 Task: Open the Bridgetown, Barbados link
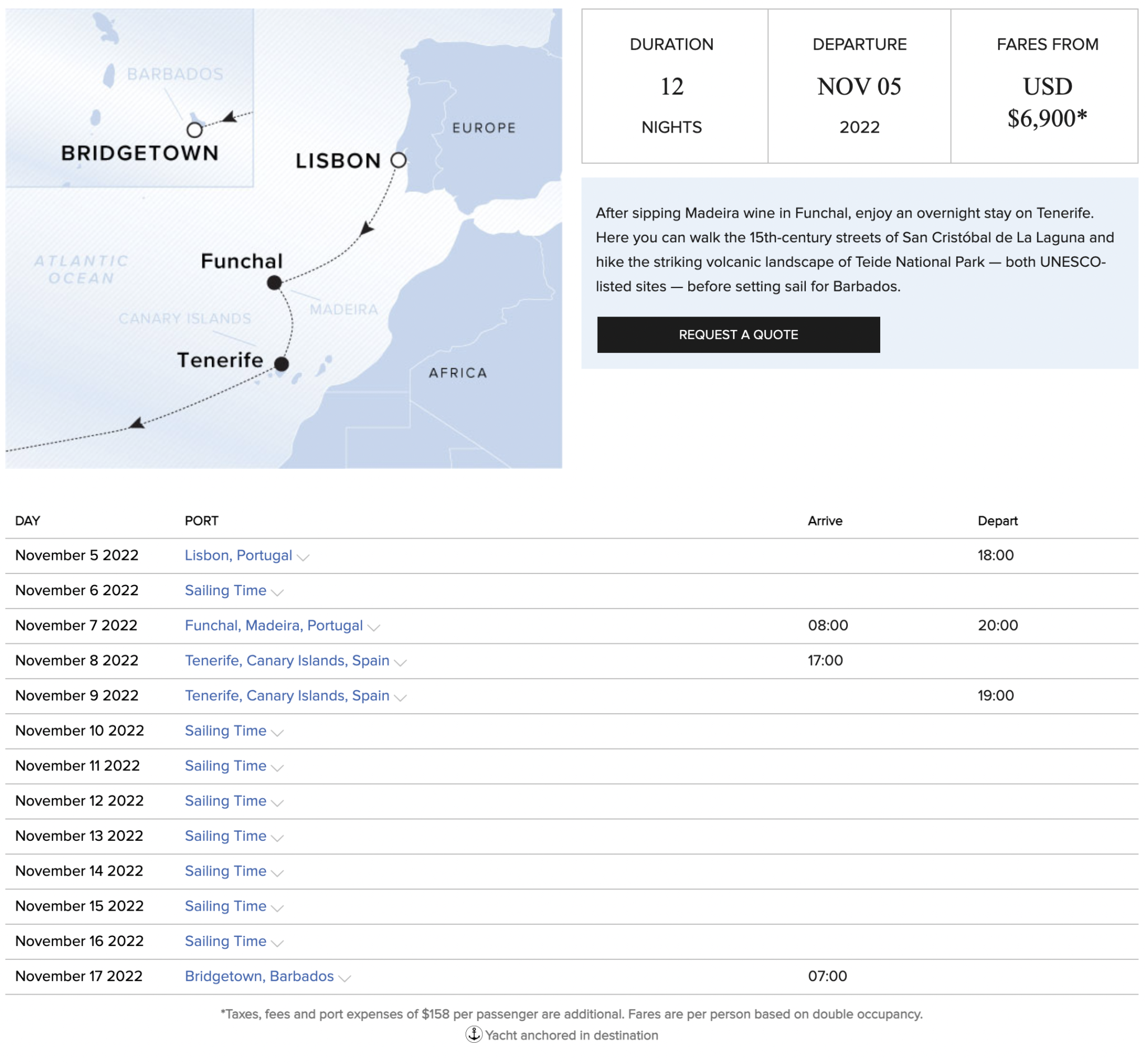click(x=259, y=976)
